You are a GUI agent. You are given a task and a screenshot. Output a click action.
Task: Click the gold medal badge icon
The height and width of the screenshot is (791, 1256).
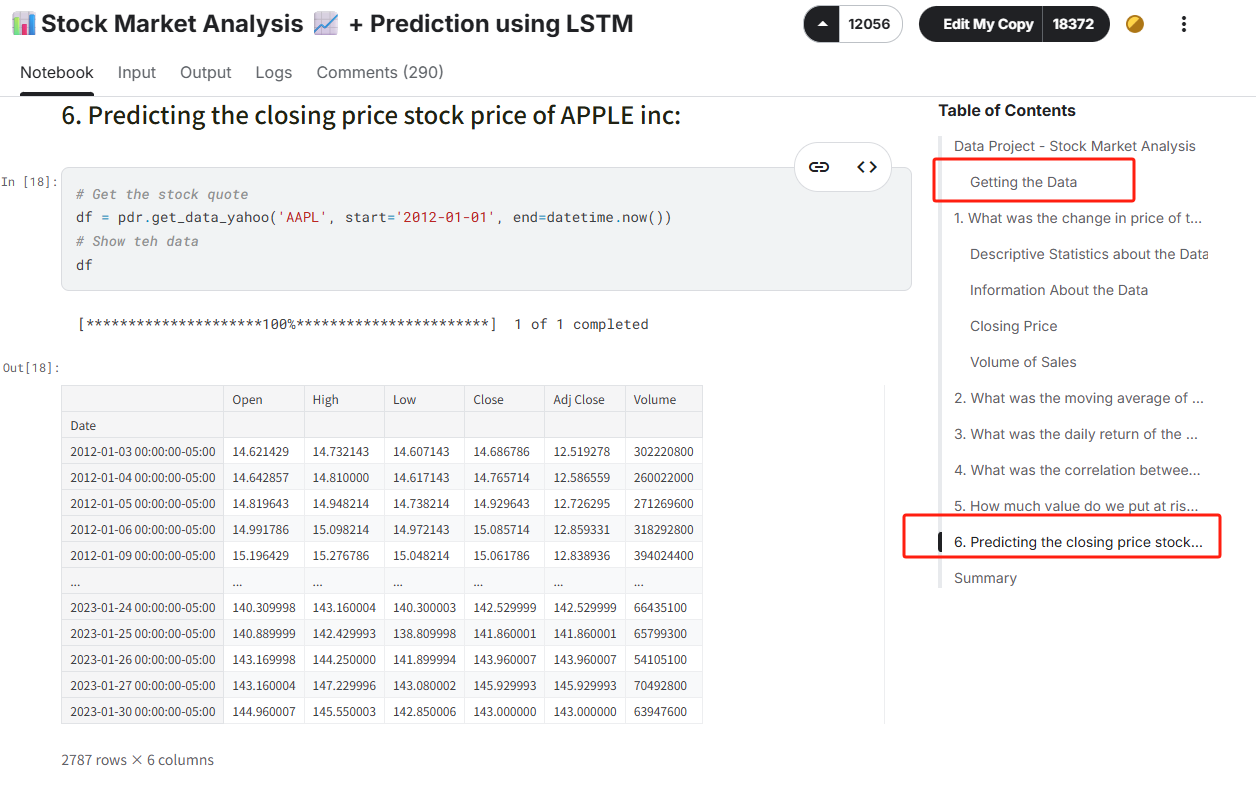(x=1135, y=24)
